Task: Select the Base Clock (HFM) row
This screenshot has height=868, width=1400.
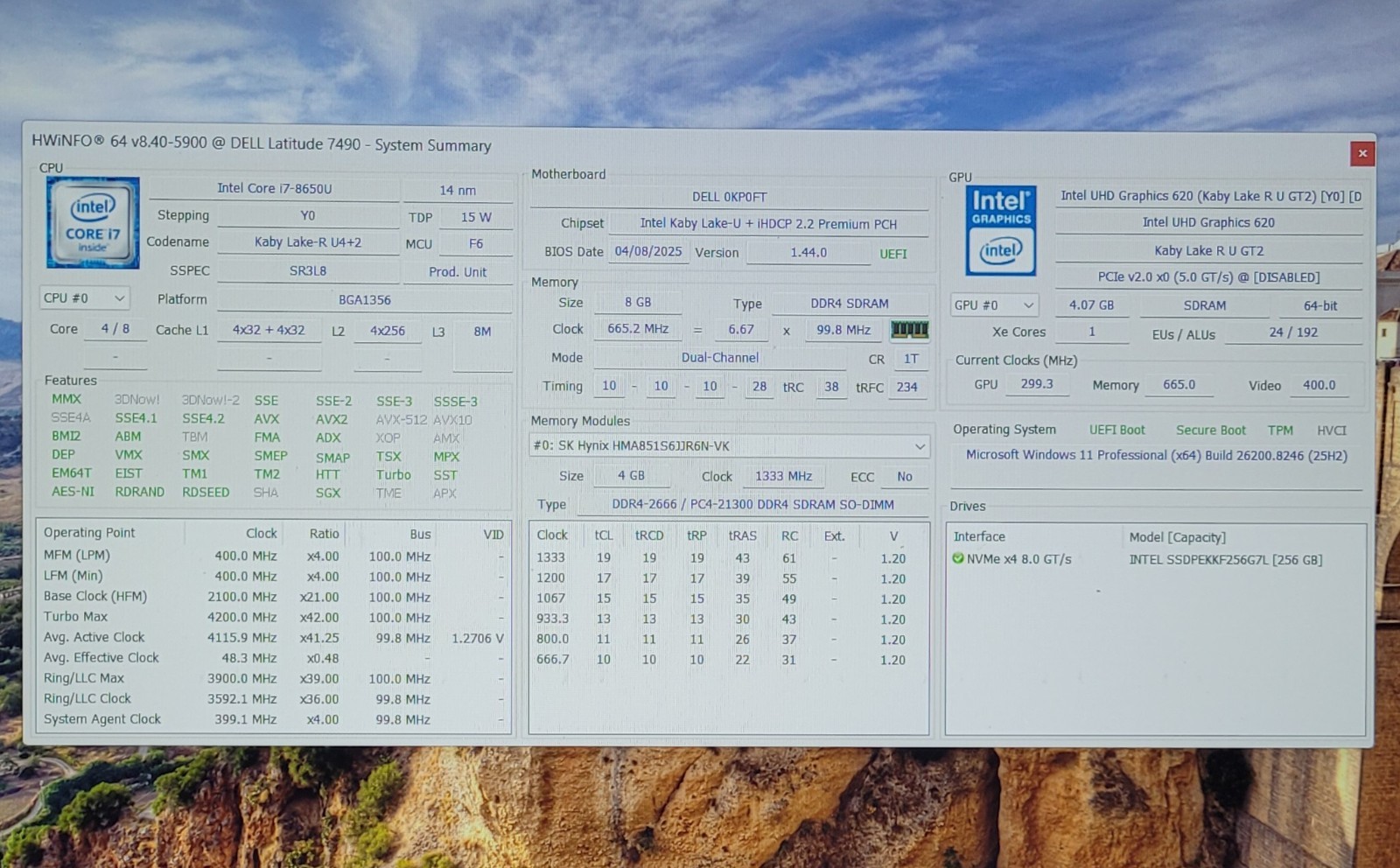Action: click(x=274, y=597)
